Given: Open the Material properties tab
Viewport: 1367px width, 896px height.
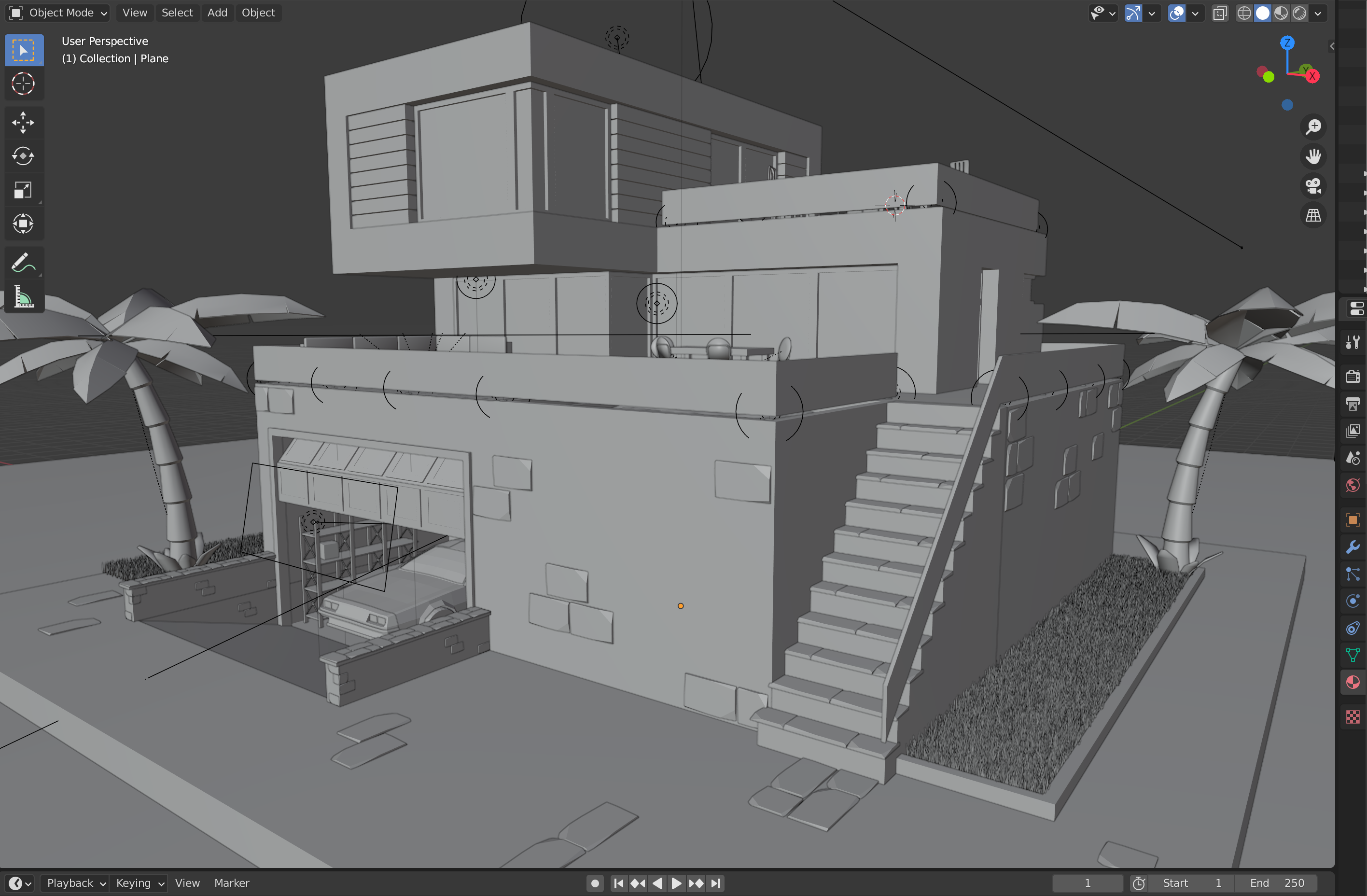Looking at the screenshot, I should 1353,682.
